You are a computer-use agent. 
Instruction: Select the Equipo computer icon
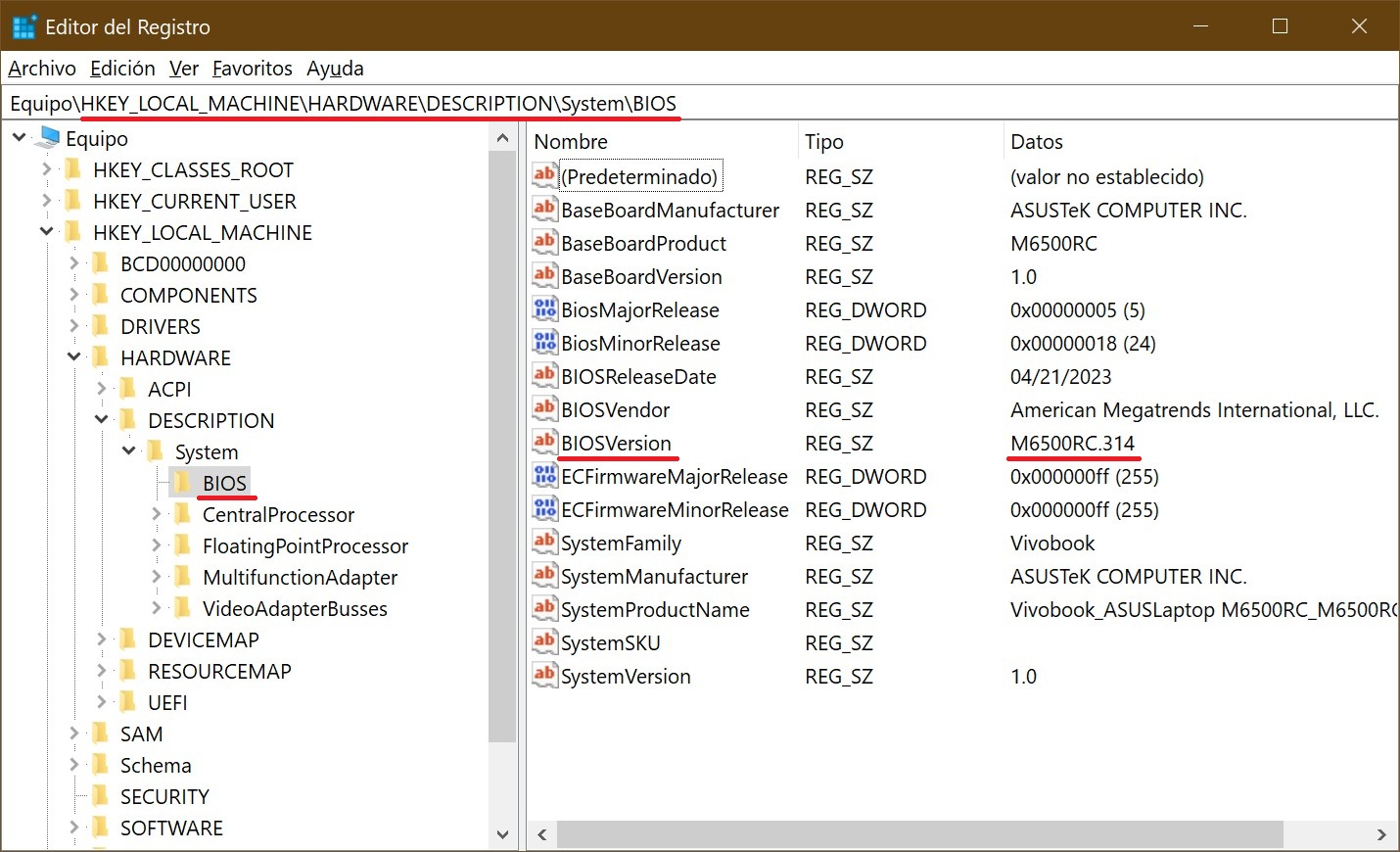47,138
